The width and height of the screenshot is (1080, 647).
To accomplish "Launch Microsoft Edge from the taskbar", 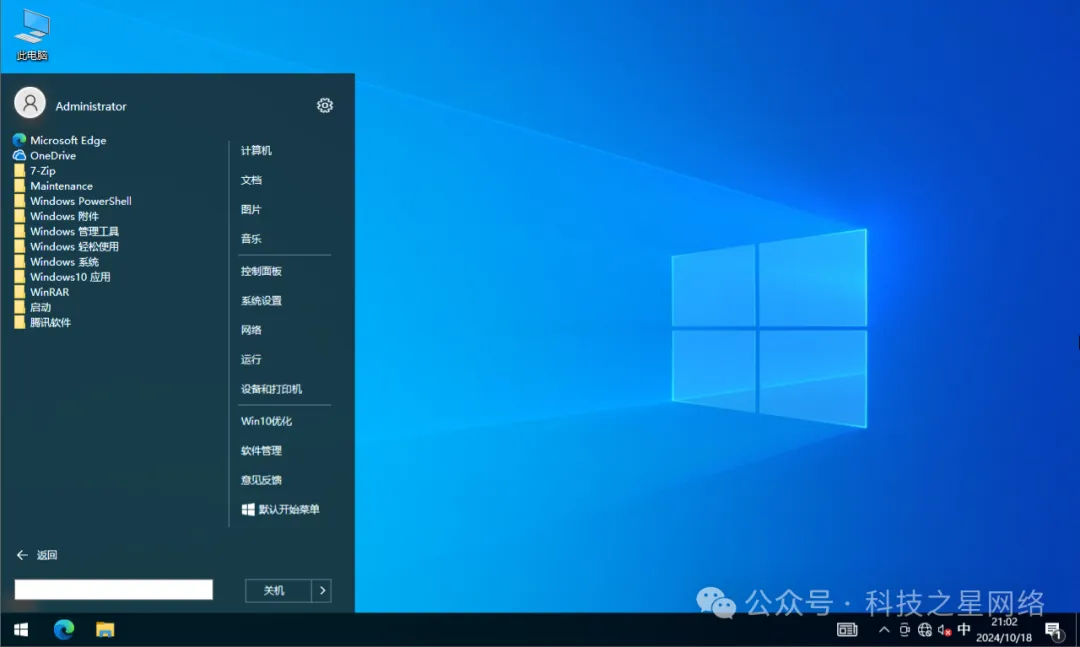I will (63, 630).
